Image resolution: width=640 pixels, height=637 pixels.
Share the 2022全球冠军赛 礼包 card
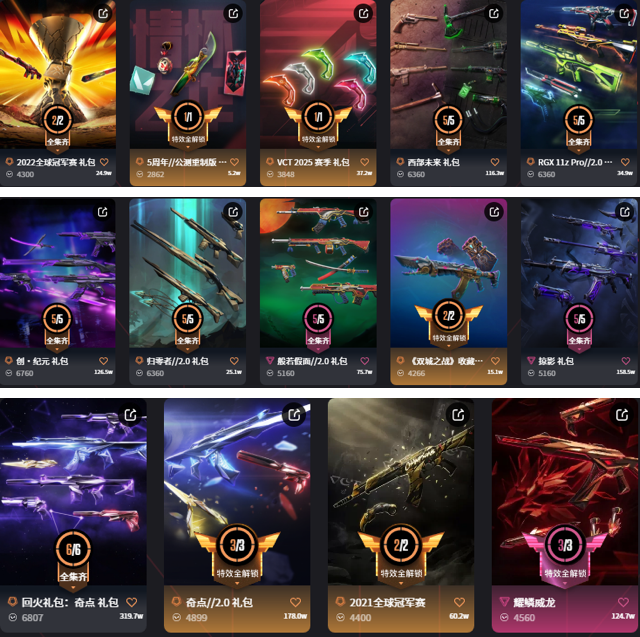(x=103, y=13)
